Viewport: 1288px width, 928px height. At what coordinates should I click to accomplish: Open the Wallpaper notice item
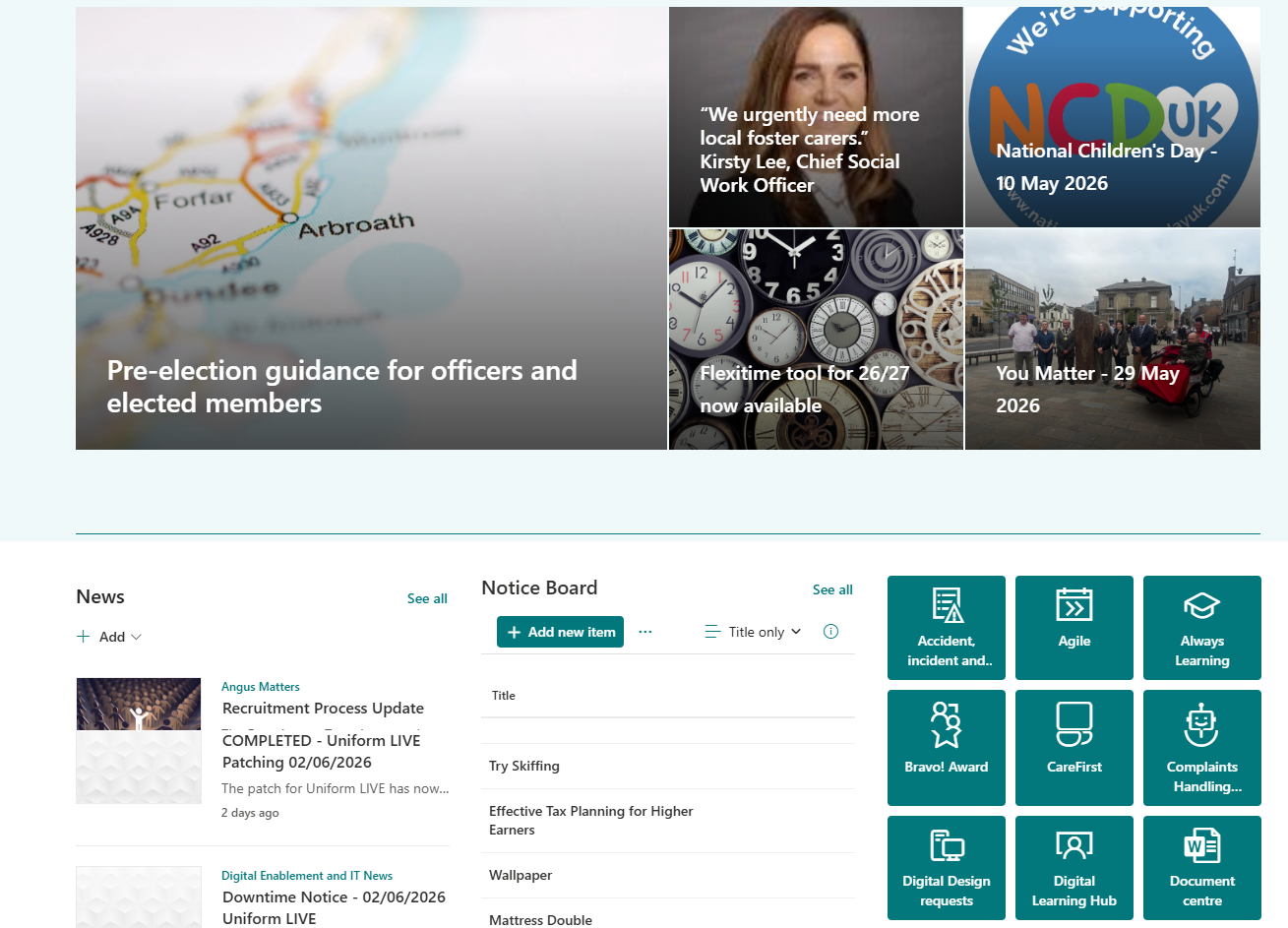tap(521, 875)
